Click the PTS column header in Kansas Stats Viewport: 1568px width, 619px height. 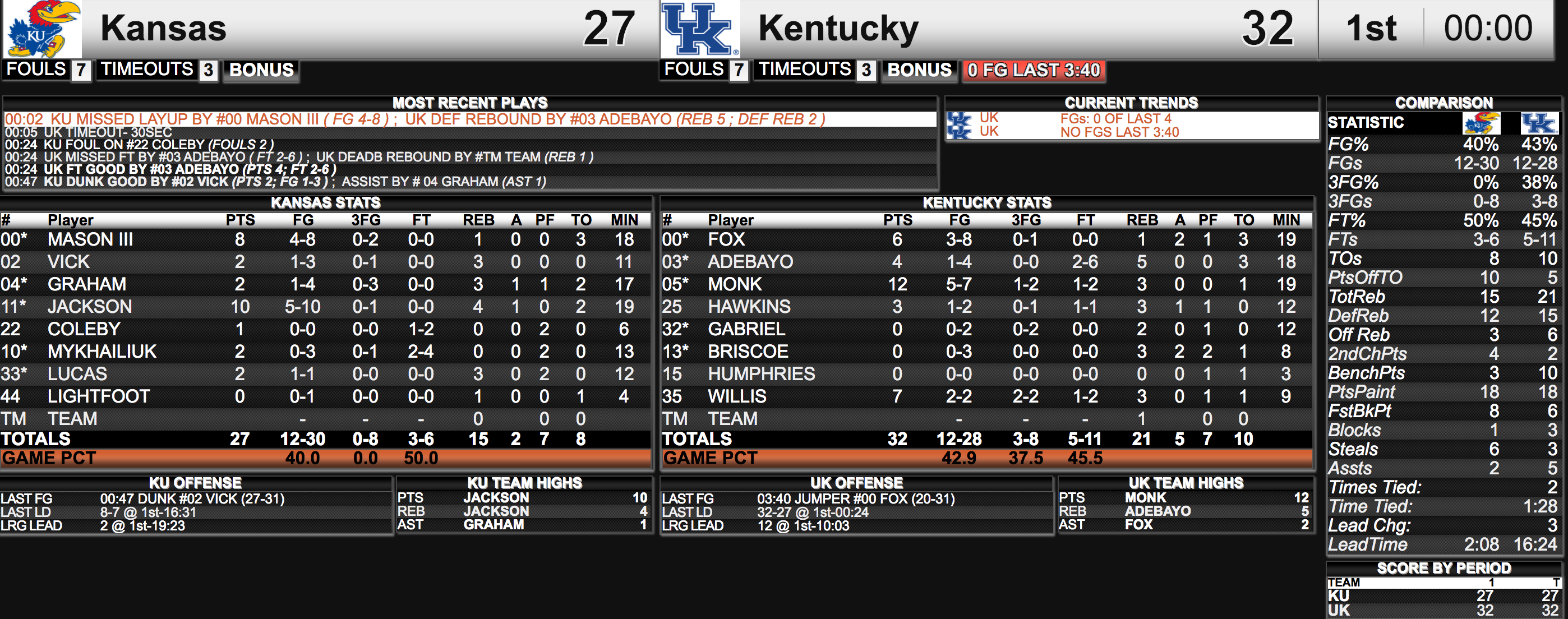click(x=240, y=220)
